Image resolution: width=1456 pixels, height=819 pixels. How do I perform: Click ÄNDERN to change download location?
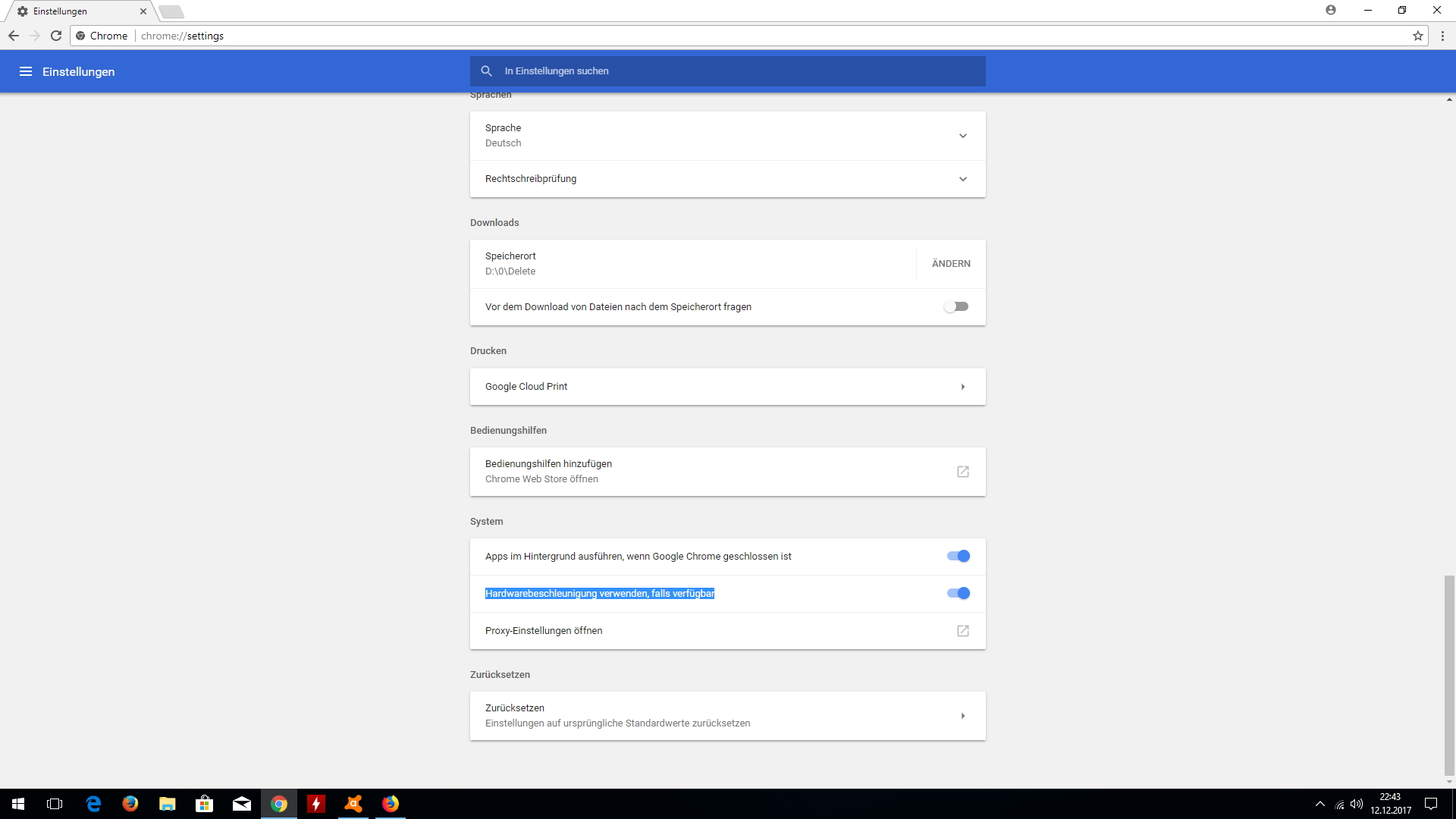tap(950, 264)
